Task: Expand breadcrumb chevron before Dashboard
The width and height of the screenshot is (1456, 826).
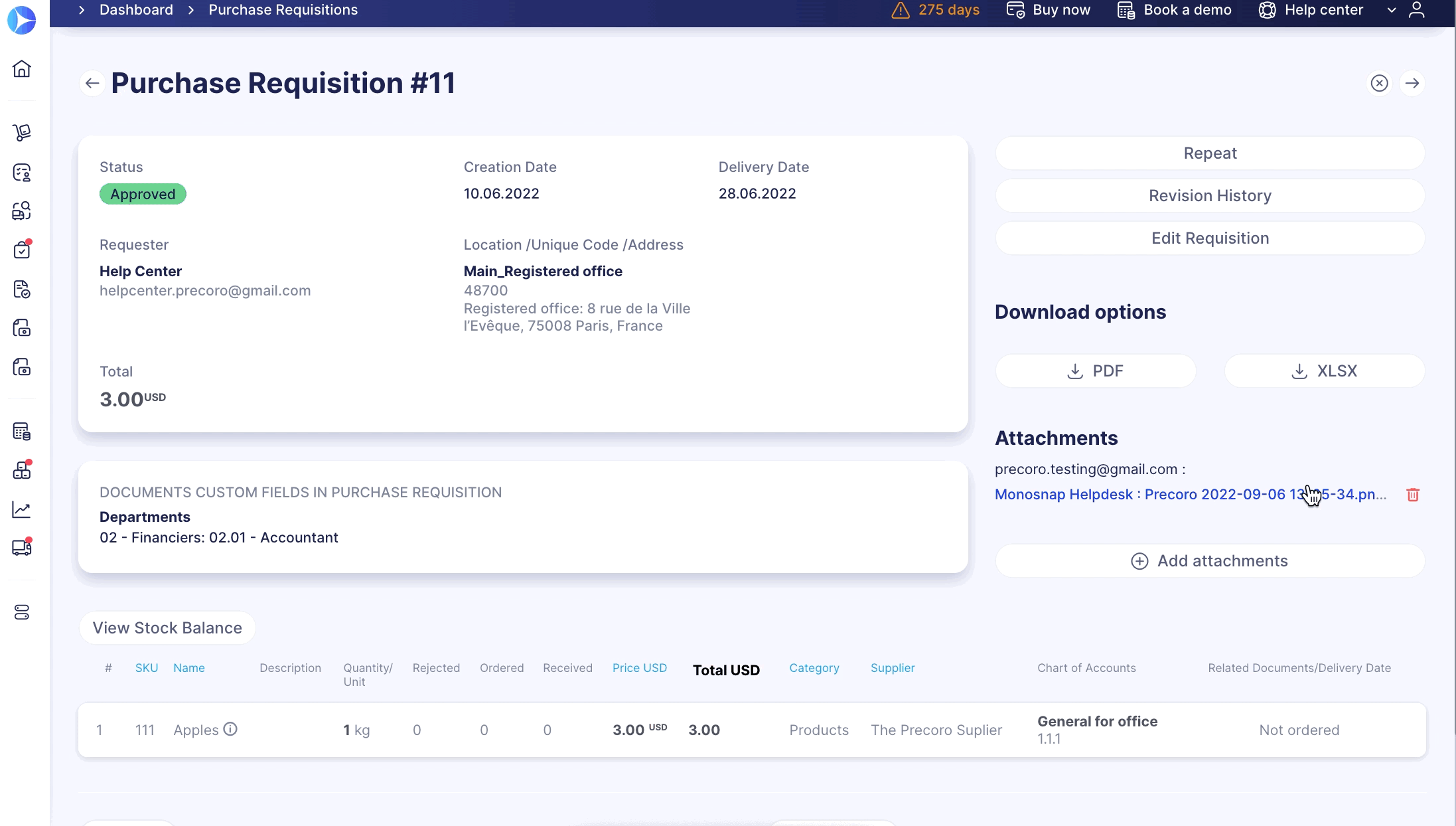Action: 81,10
